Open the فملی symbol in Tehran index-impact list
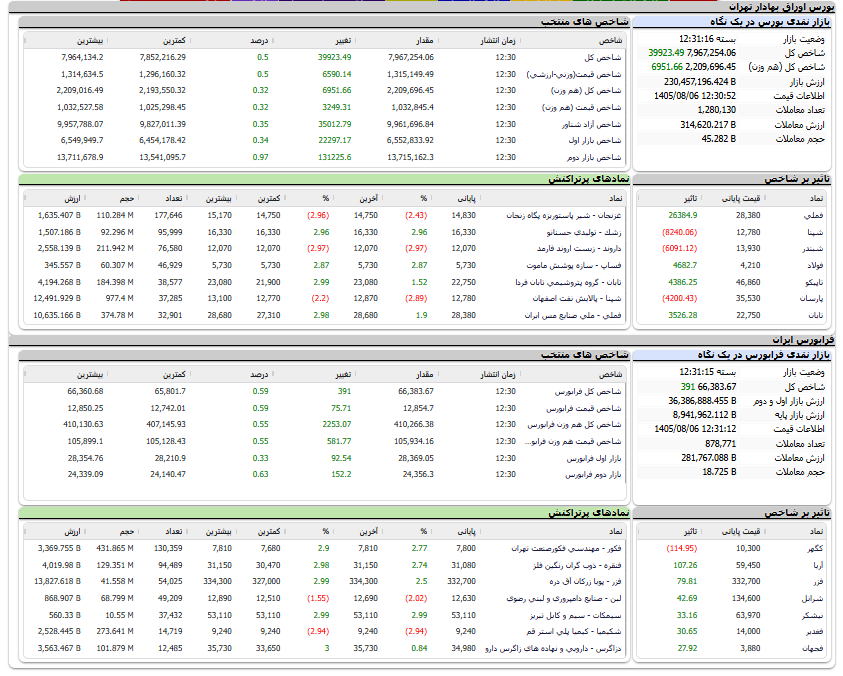The image size is (843, 676). (816, 216)
